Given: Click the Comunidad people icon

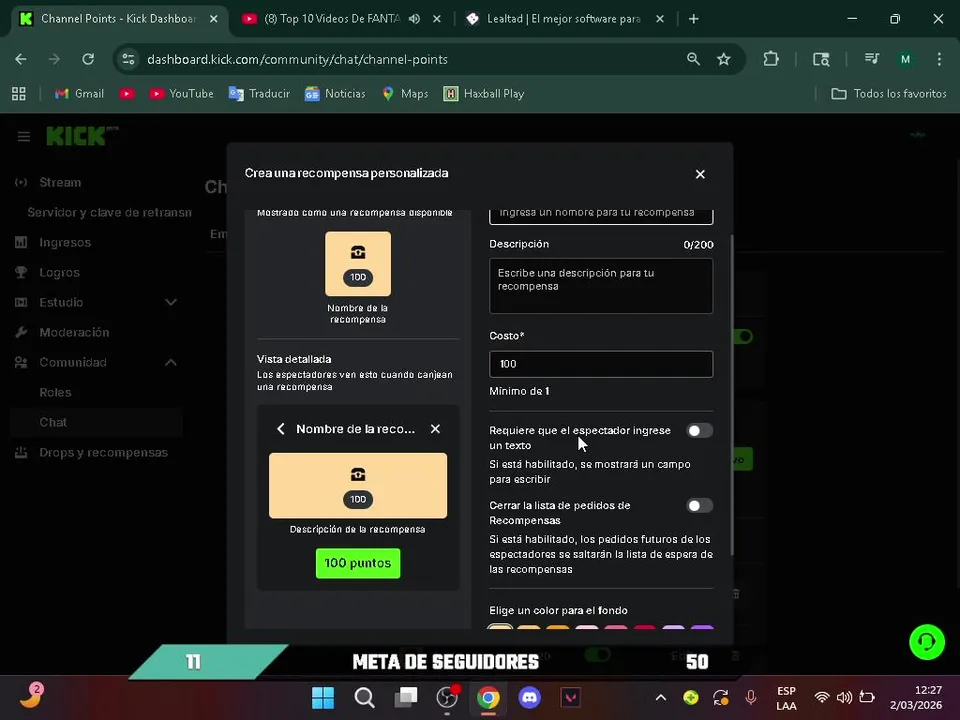Looking at the screenshot, I should (21, 362).
